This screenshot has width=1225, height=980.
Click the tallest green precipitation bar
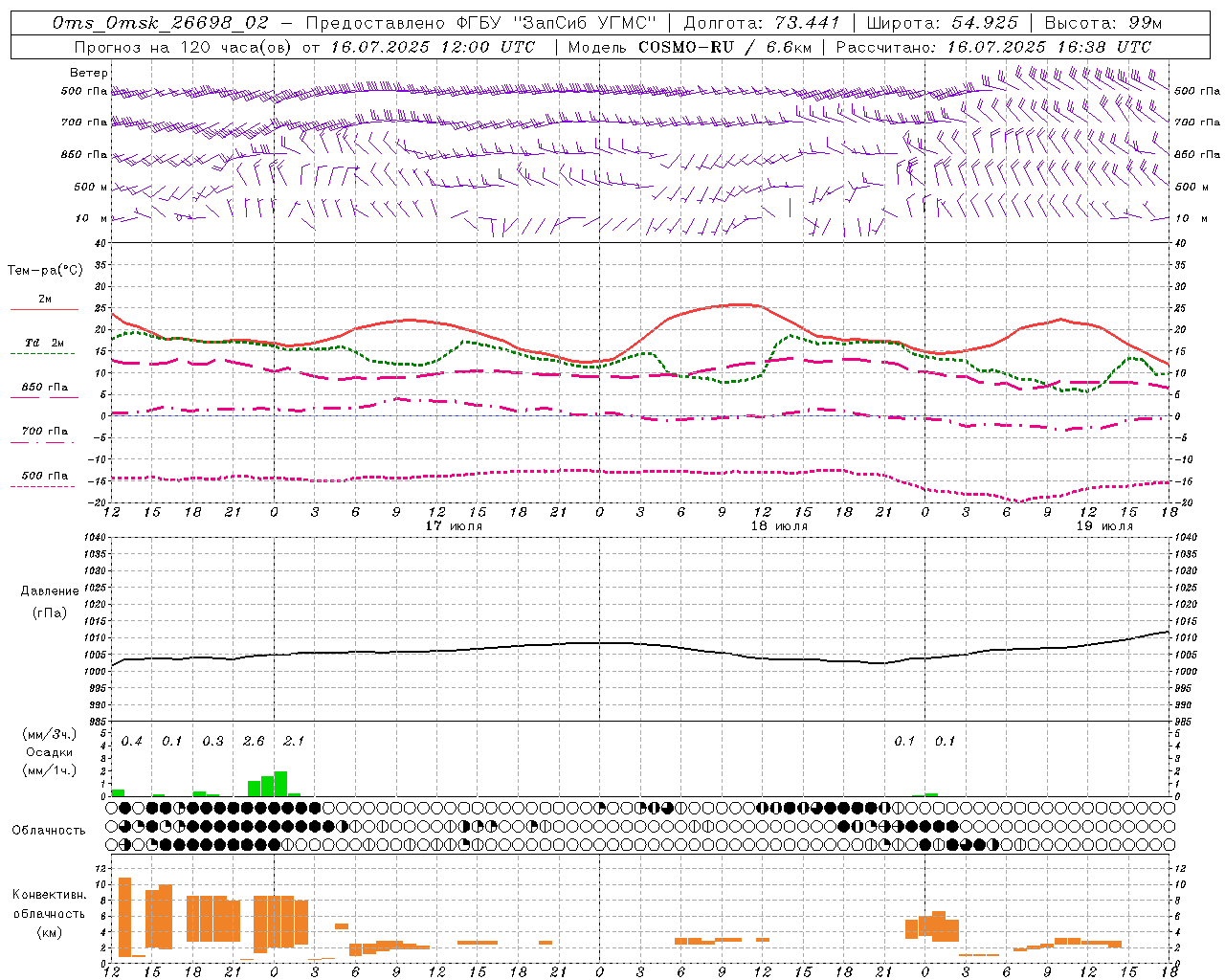[280, 784]
